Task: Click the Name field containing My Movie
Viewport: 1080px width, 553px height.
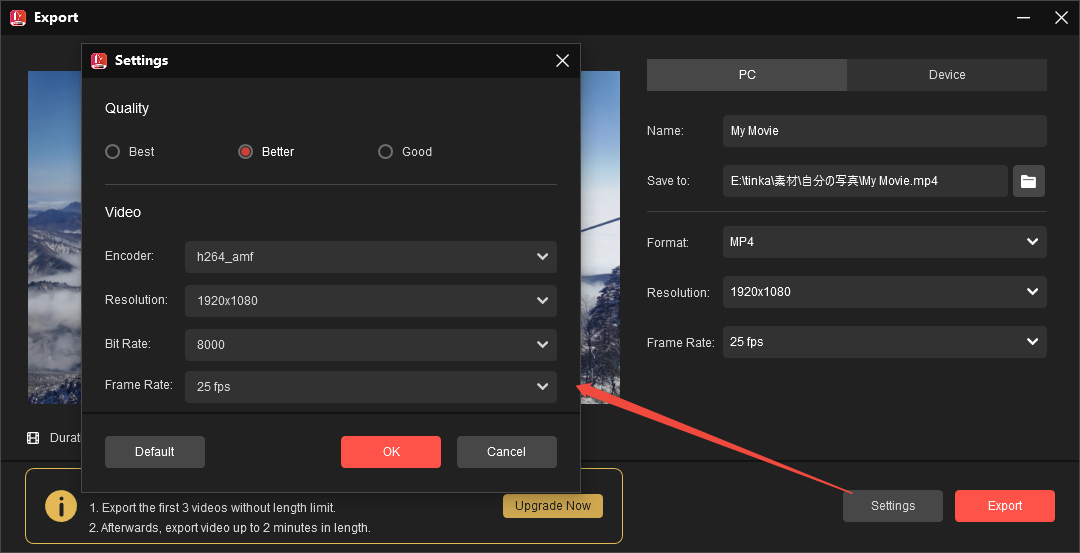Action: 884,131
